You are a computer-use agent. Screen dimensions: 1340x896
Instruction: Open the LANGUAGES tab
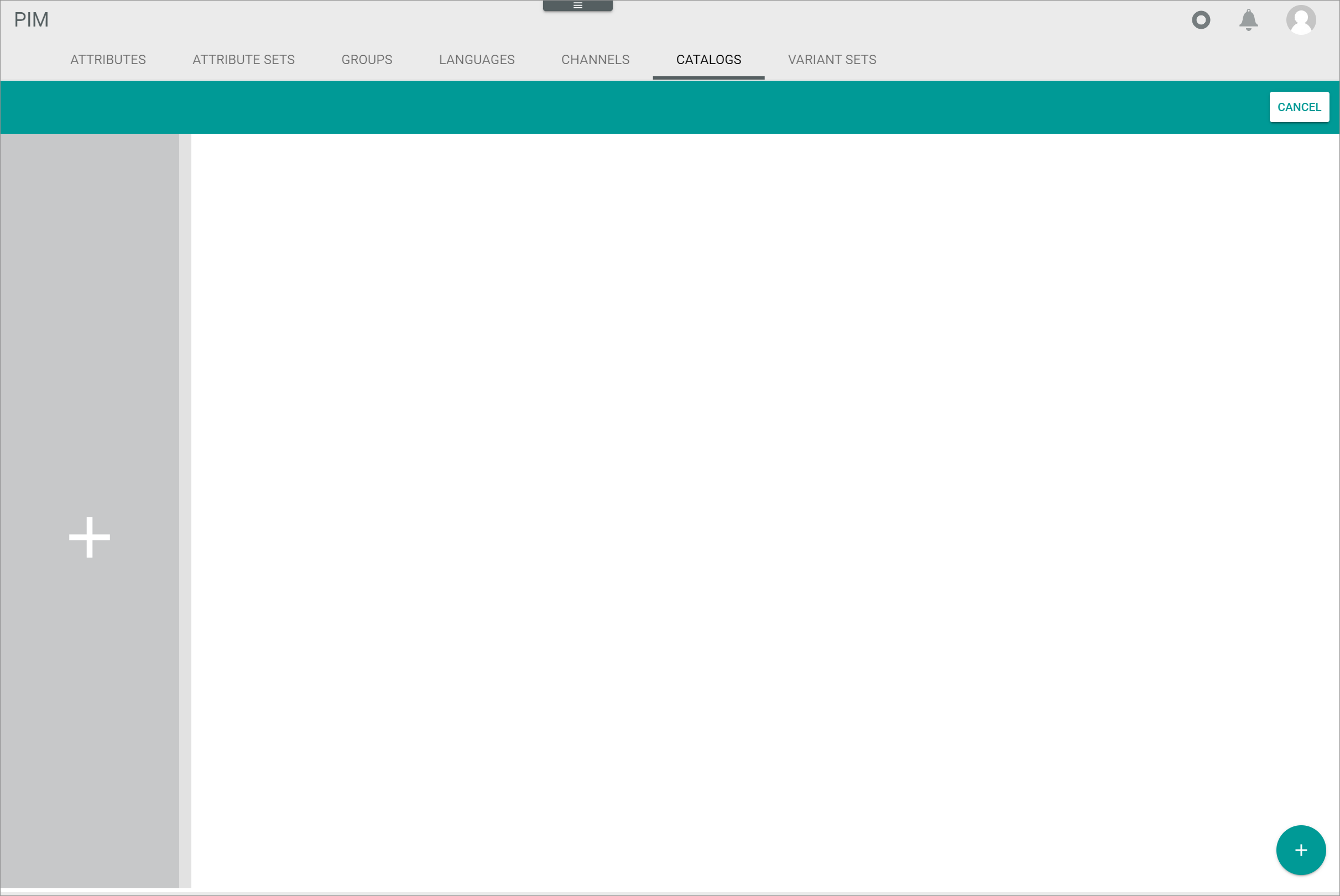coord(477,59)
